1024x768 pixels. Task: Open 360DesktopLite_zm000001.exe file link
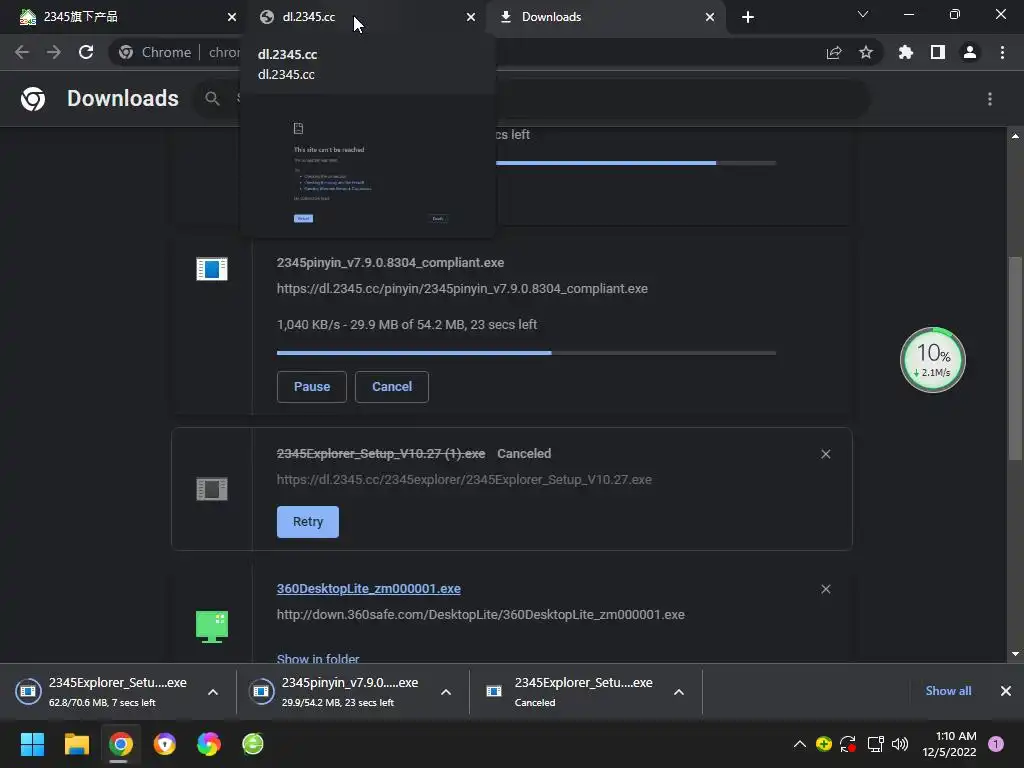click(x=368, y=588)
